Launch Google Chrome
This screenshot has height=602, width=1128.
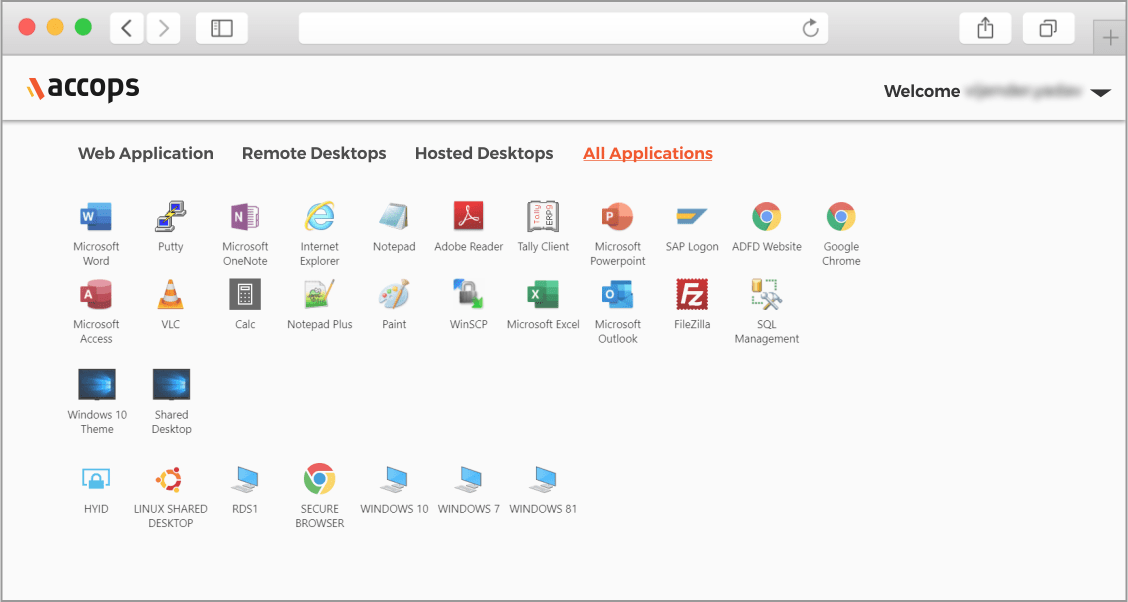pos(841,218)
